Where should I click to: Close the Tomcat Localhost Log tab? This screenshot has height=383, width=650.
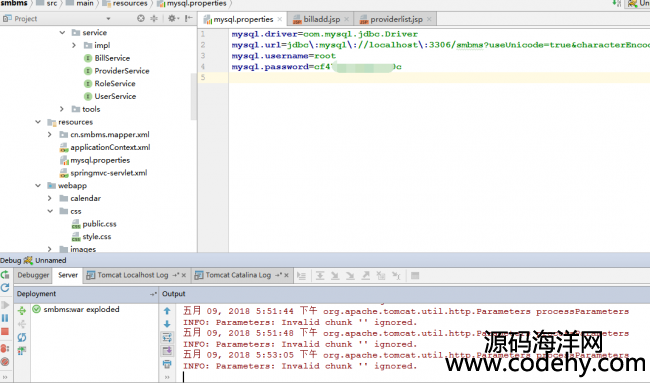(x=184, y=275)
